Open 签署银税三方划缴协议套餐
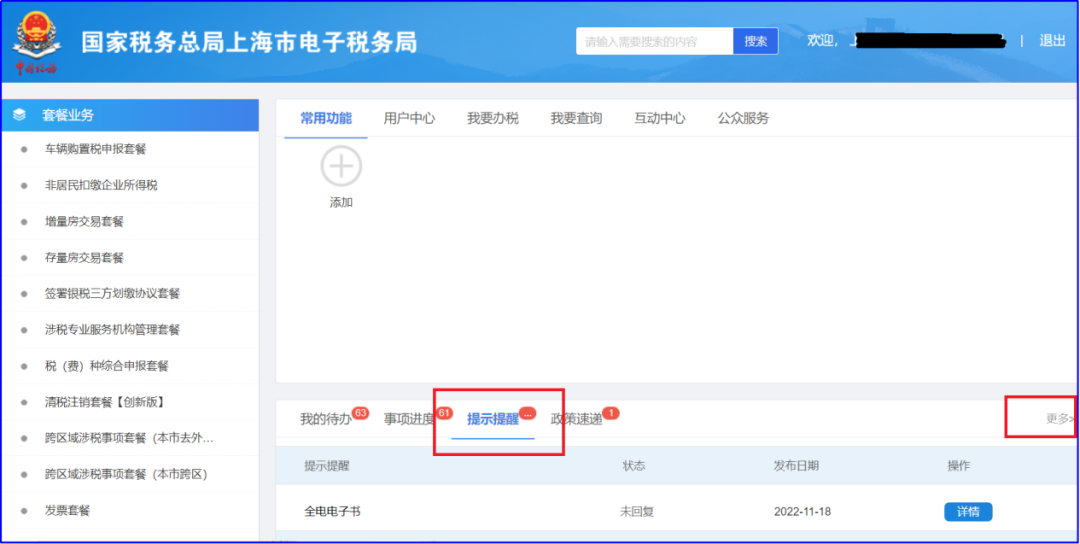 (112, 294)
